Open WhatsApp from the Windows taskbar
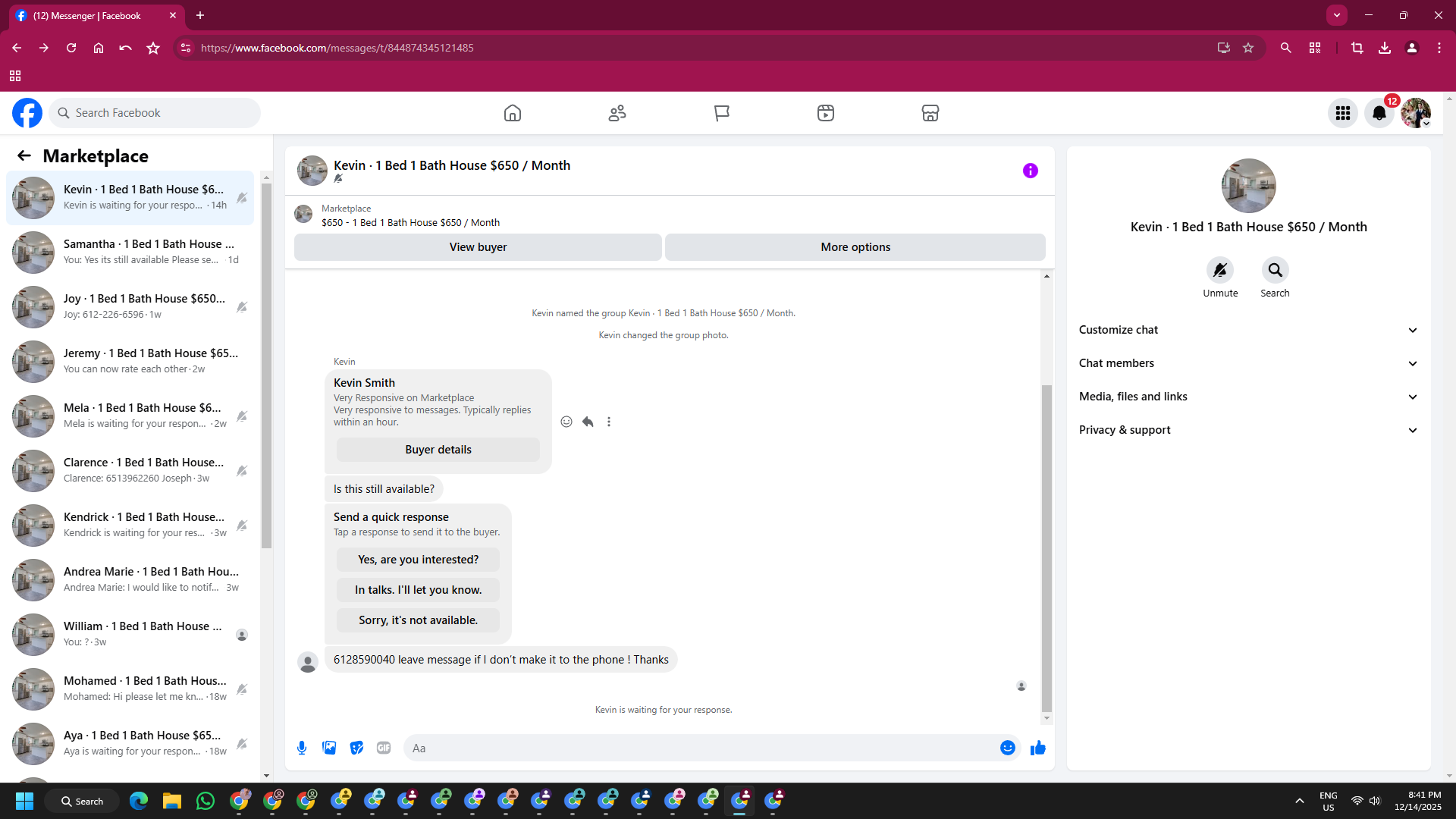 [205, 801]
